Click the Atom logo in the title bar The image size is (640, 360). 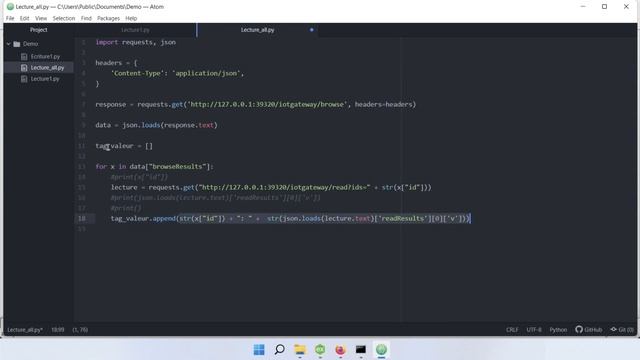[x=10, y=7]
